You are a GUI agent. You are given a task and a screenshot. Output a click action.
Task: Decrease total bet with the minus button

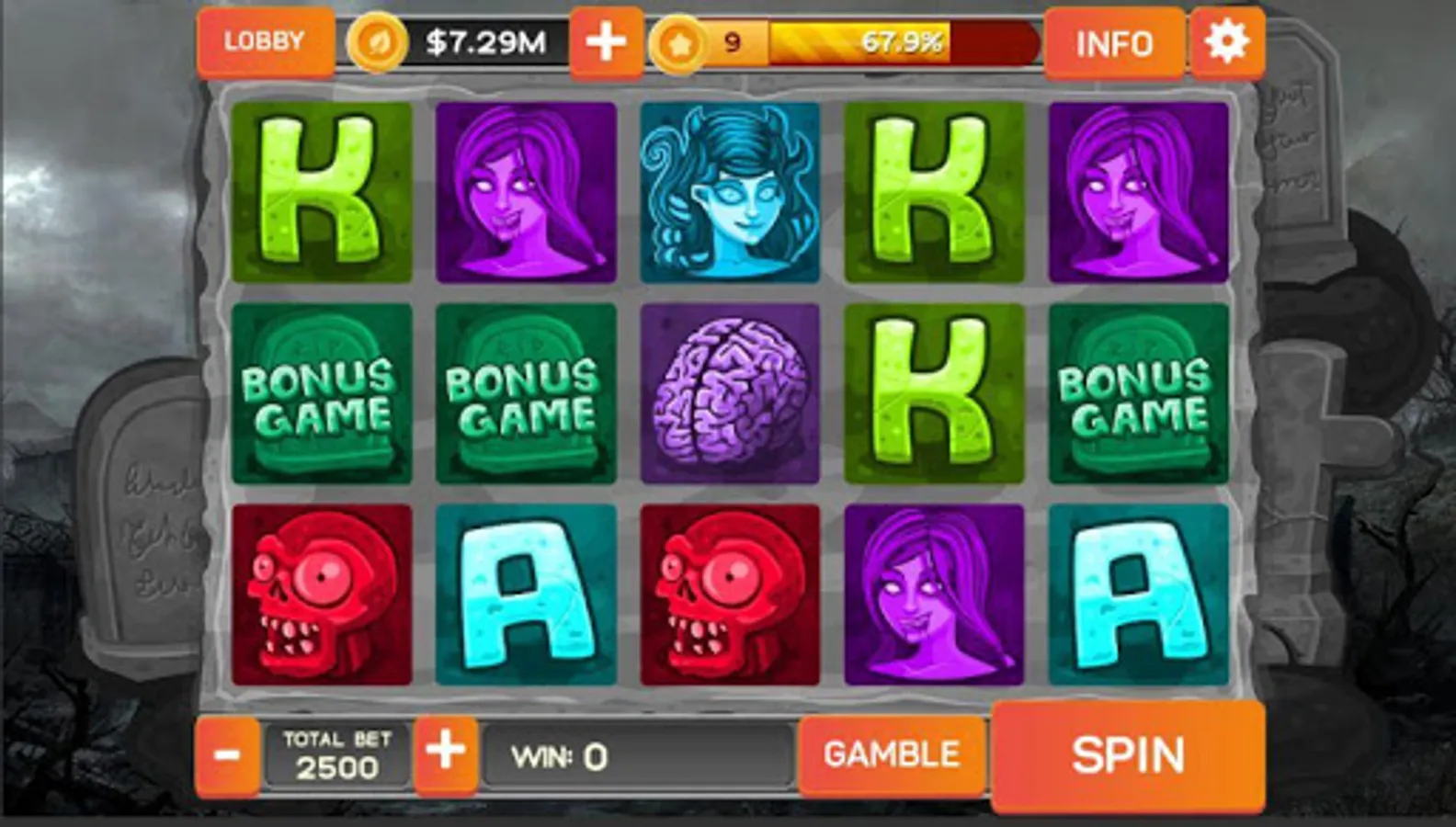(x=227, y=755)
